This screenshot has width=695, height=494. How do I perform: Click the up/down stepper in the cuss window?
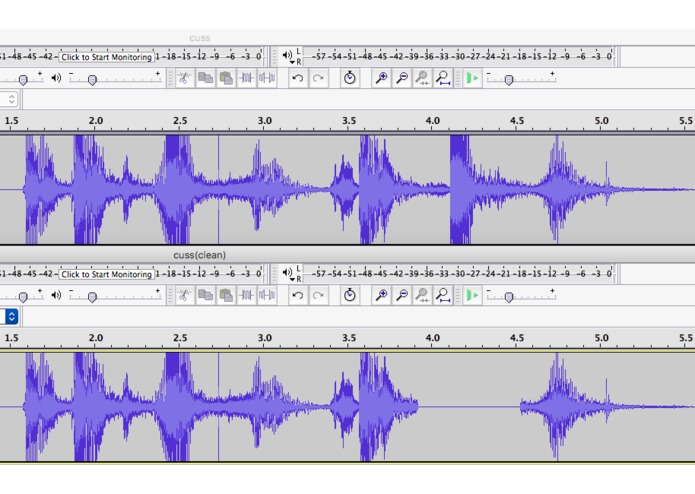pos(12,99)
